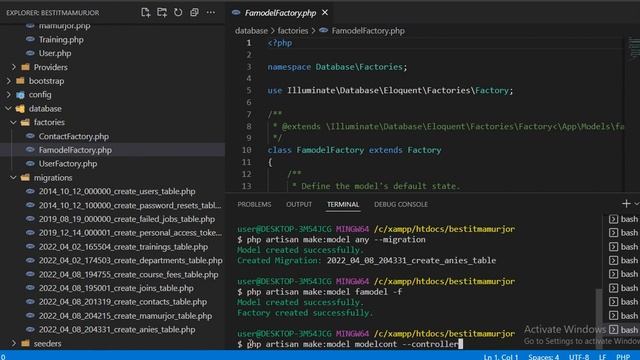Close the FamodelFactory.php editor tab

325,13
